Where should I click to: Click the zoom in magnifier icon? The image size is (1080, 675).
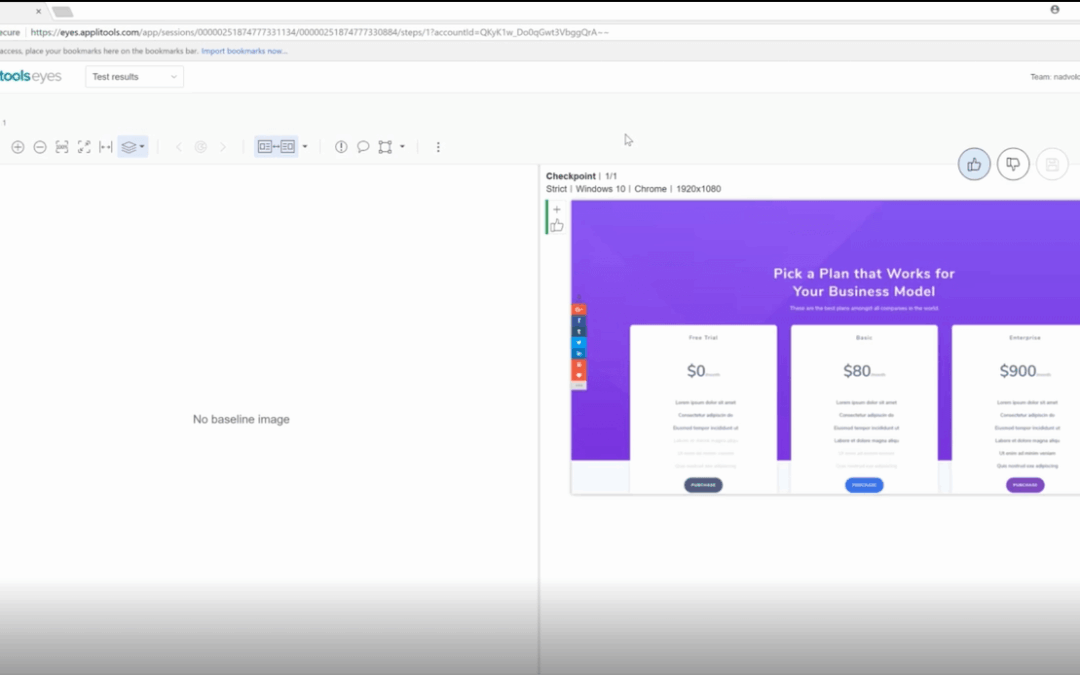tap(18, 147)
